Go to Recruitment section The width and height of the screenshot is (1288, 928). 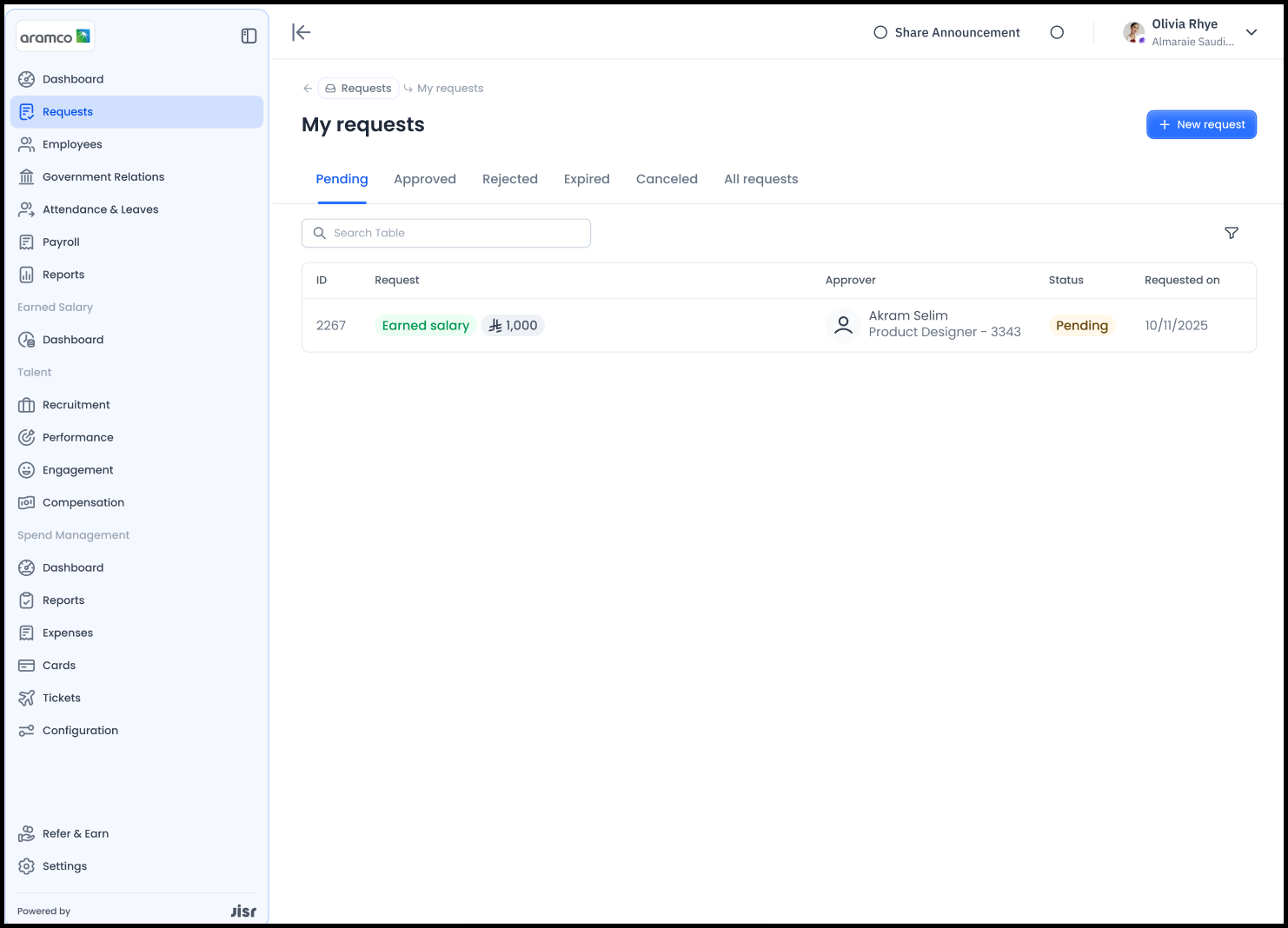[x=76, y=405]
